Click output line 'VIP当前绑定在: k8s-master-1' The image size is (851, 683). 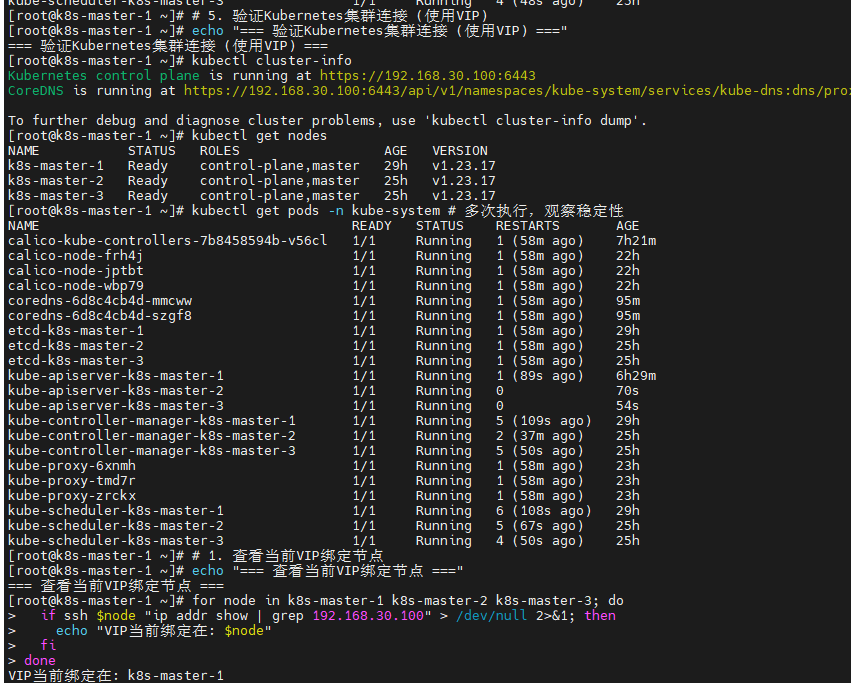(116, 676)
